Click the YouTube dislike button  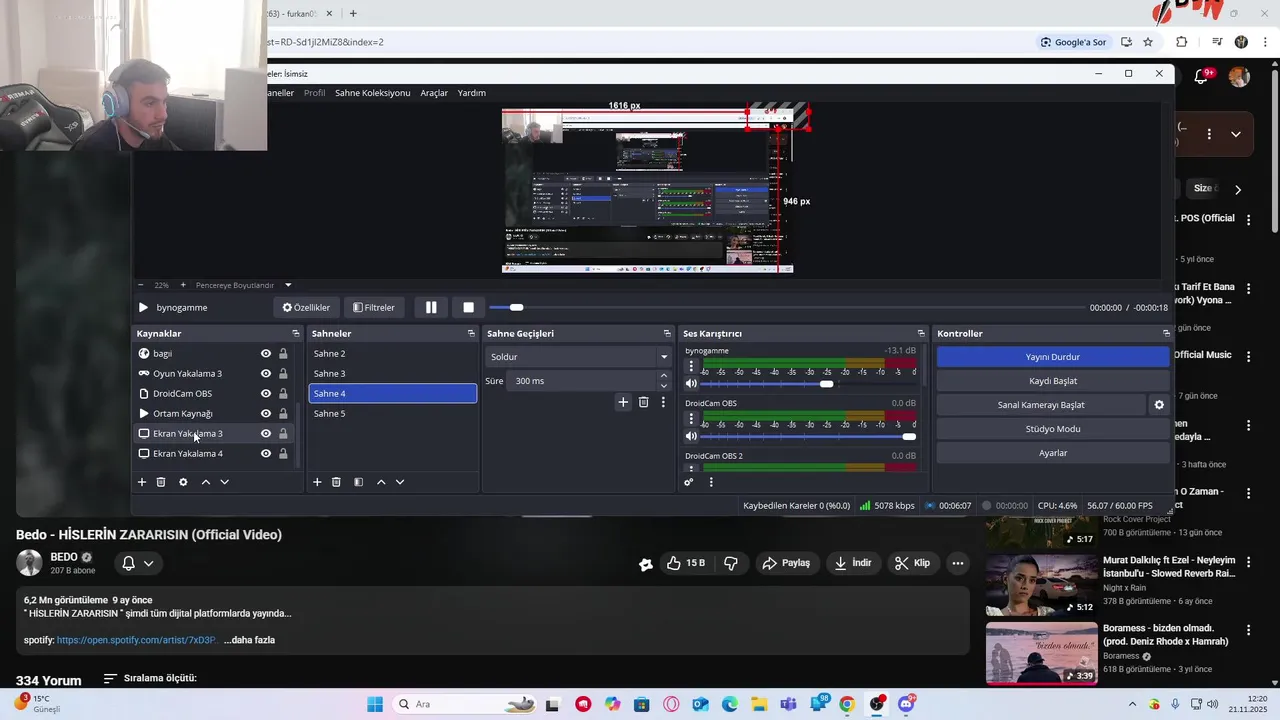pos(731,563)
